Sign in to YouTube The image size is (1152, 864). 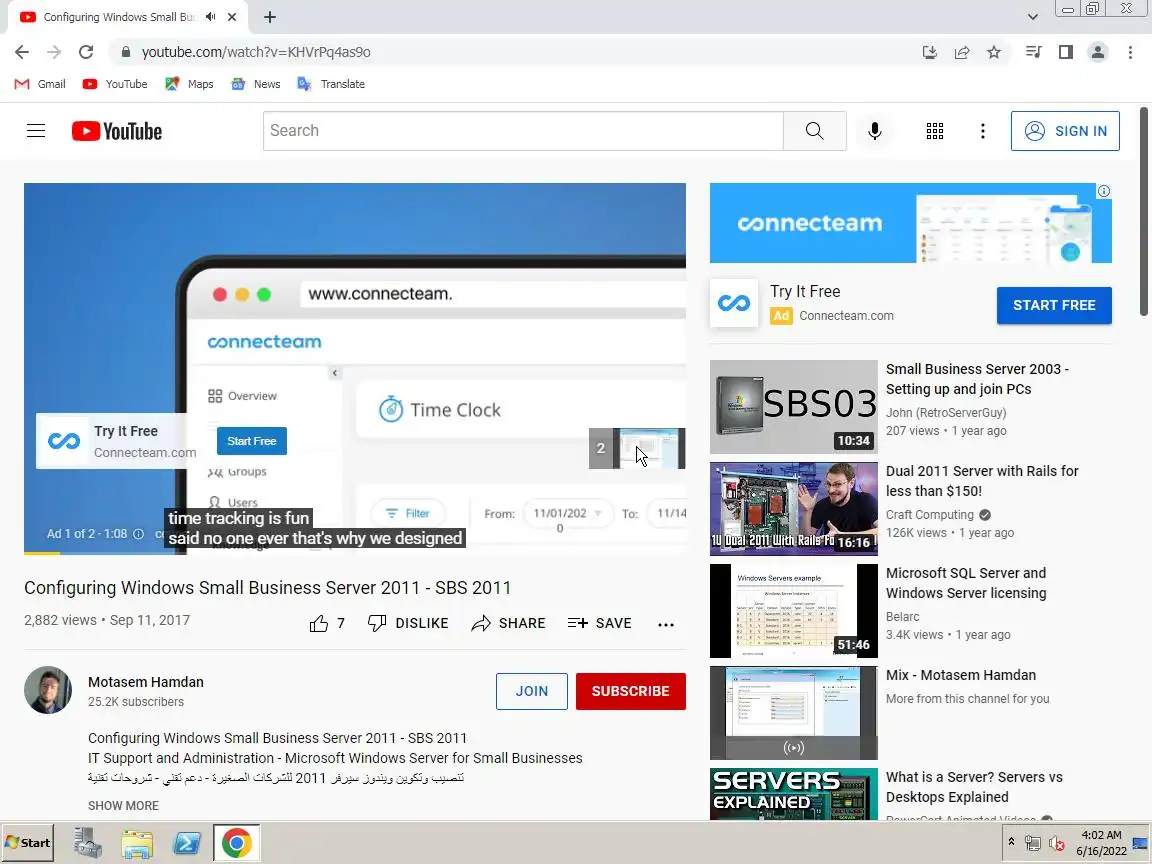1065,131
